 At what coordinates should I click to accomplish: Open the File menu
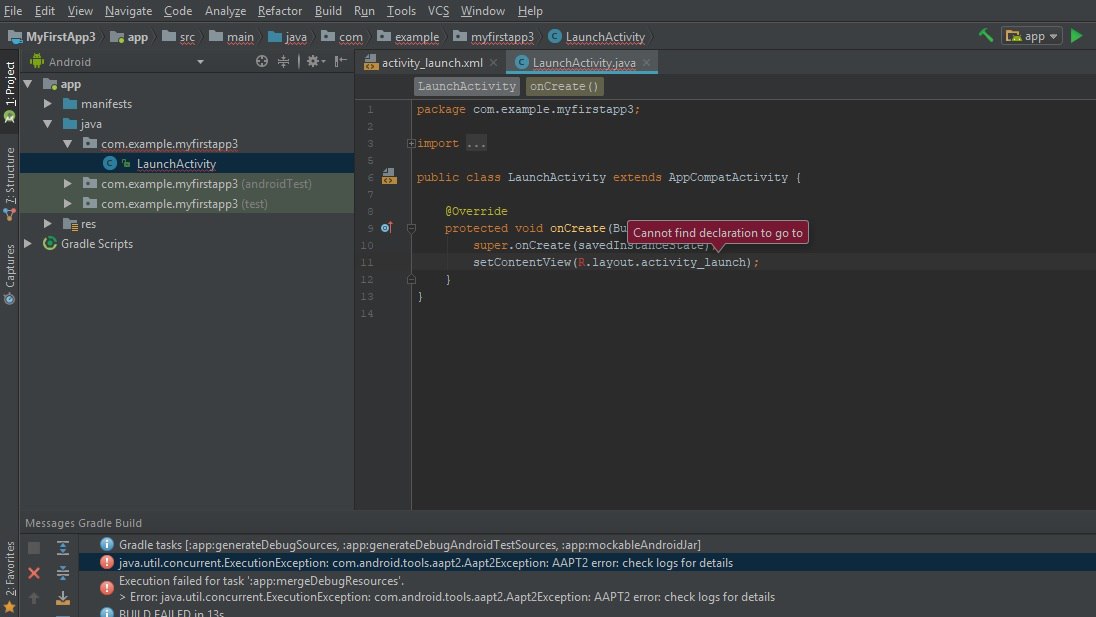tap(13, 10)
